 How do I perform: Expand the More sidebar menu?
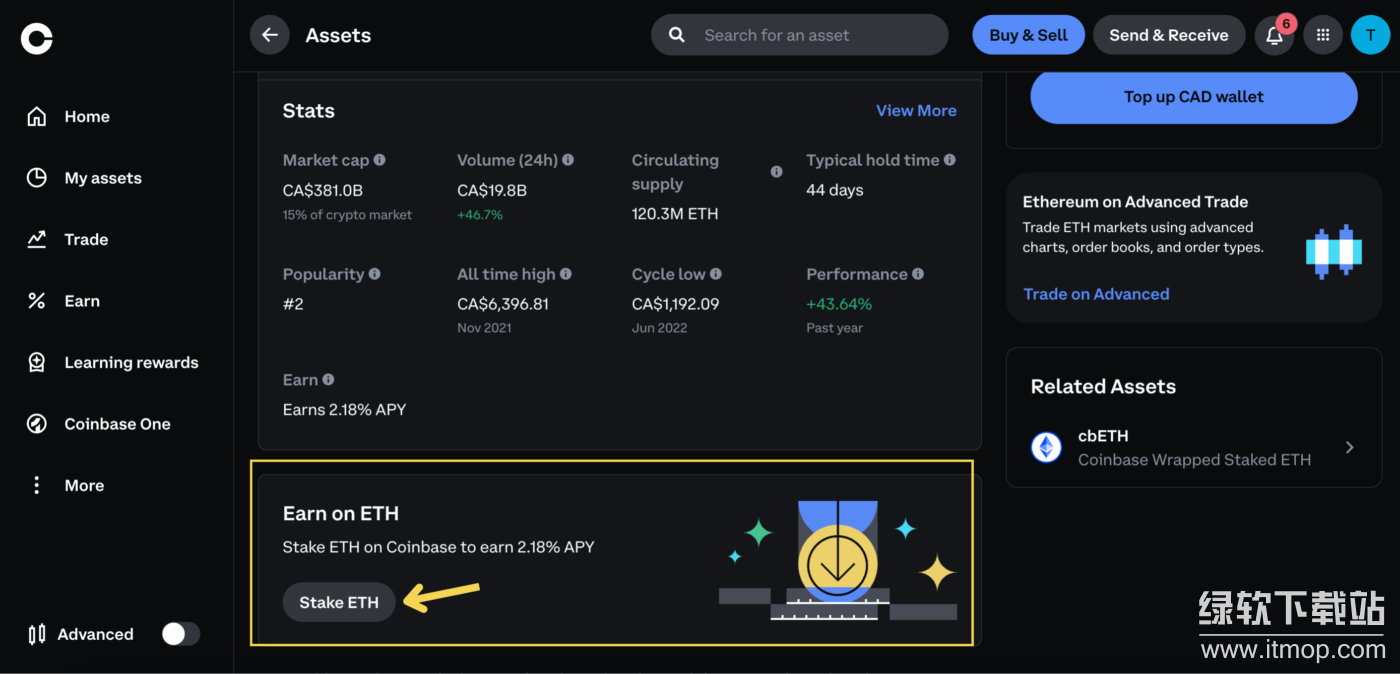(84, 485)
